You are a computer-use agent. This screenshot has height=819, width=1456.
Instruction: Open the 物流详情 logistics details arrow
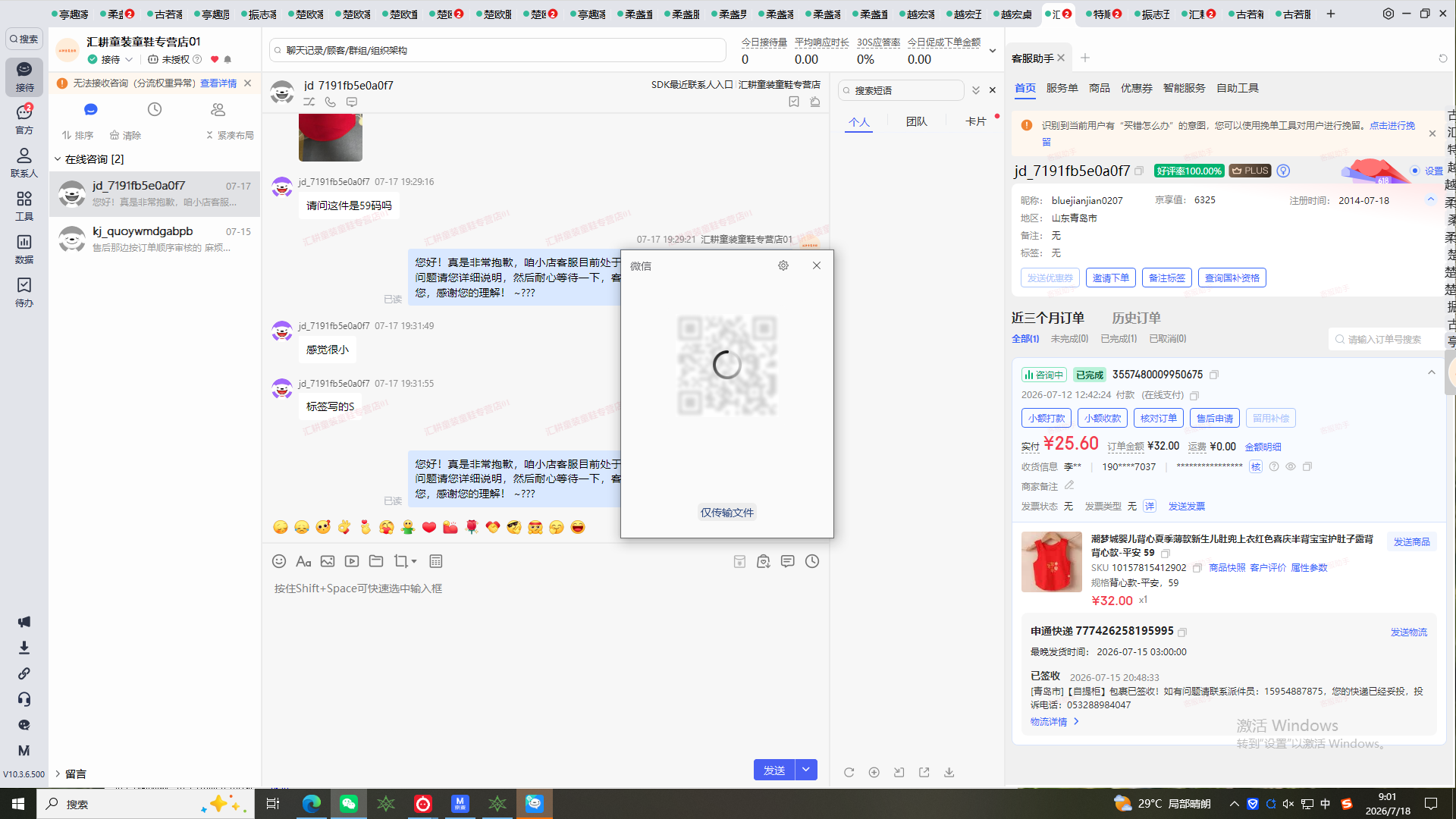1076,721
